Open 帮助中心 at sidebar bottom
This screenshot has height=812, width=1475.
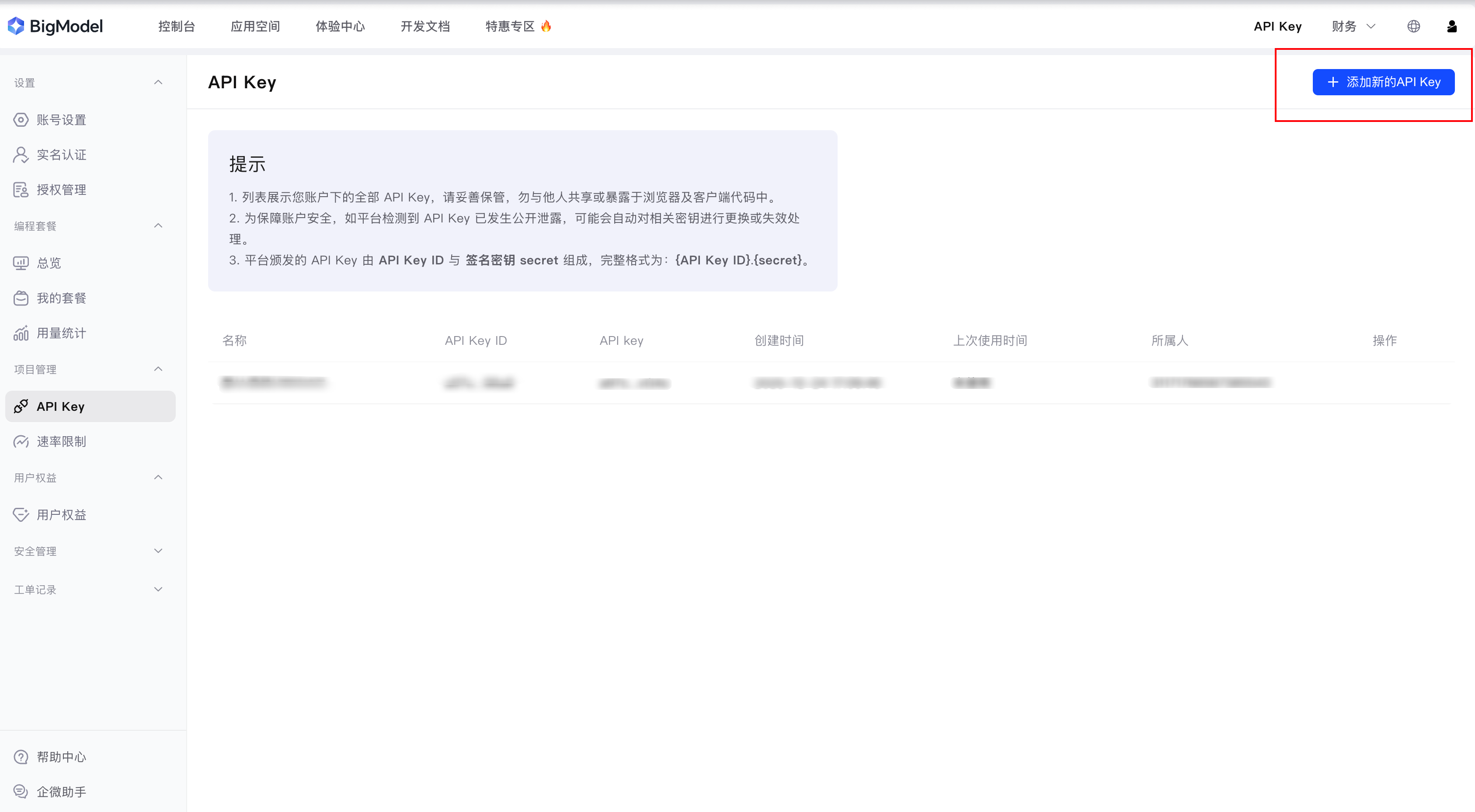click(61, 756)
